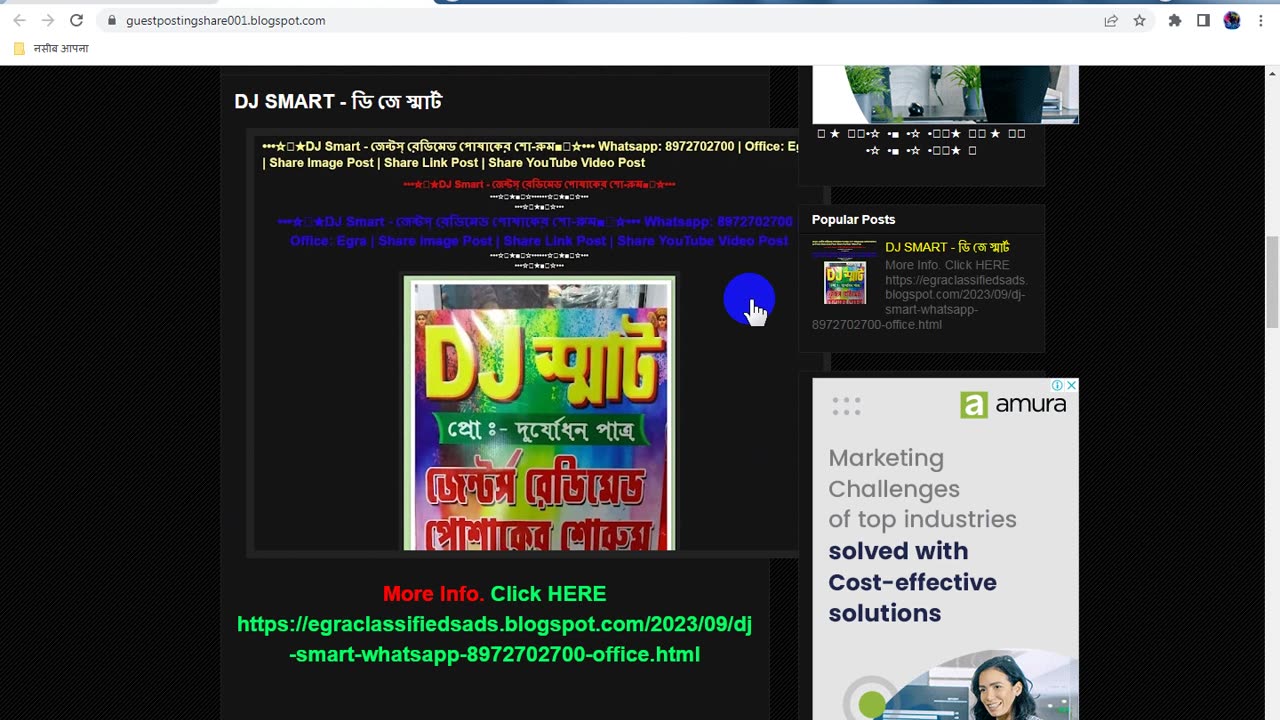1280x720 pixels.
Task: Follow the Click HERE link
Action: pos(548,593)
